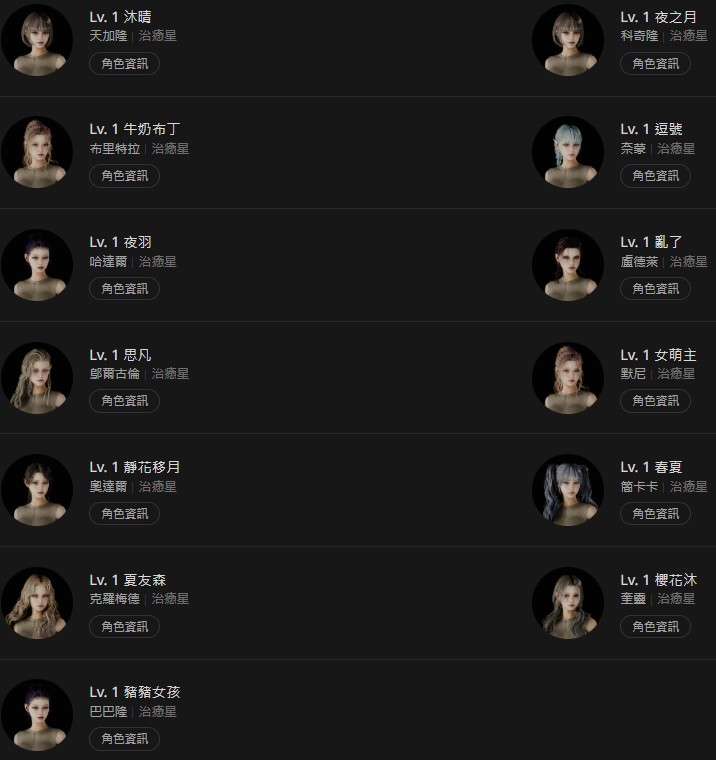716x760 pixels.
Task: Click the purple-haired avatar of 夜羽
Action: pyautogui.click(x=37, y=265)
